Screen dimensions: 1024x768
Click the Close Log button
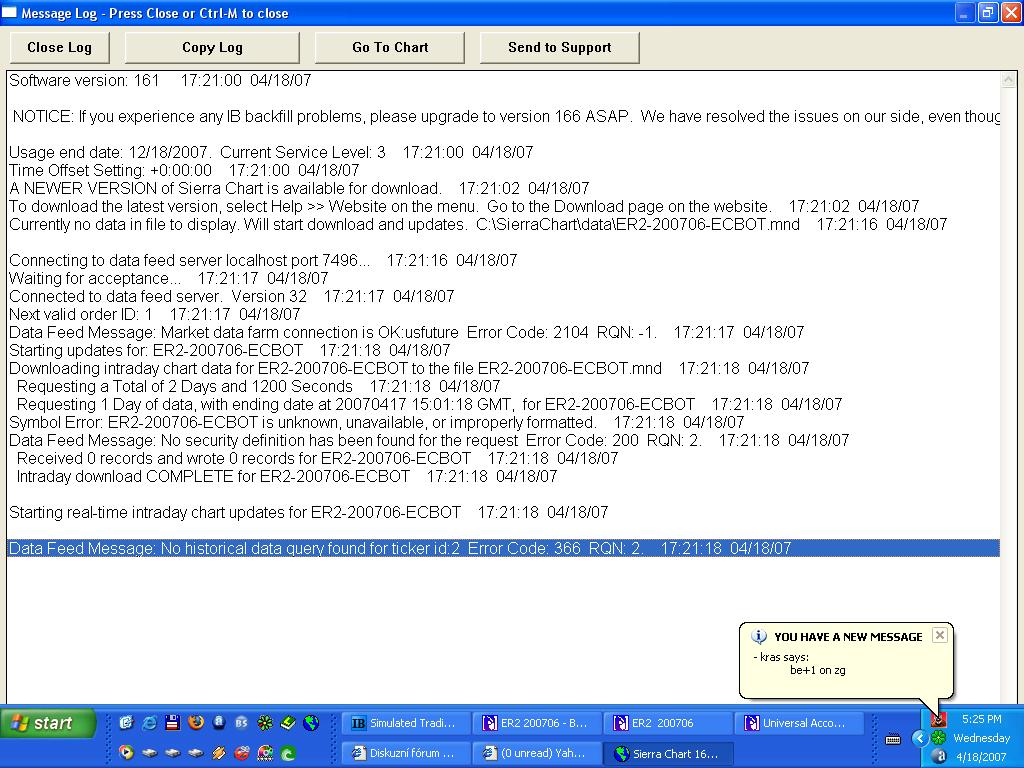click(x=59, y=48)
